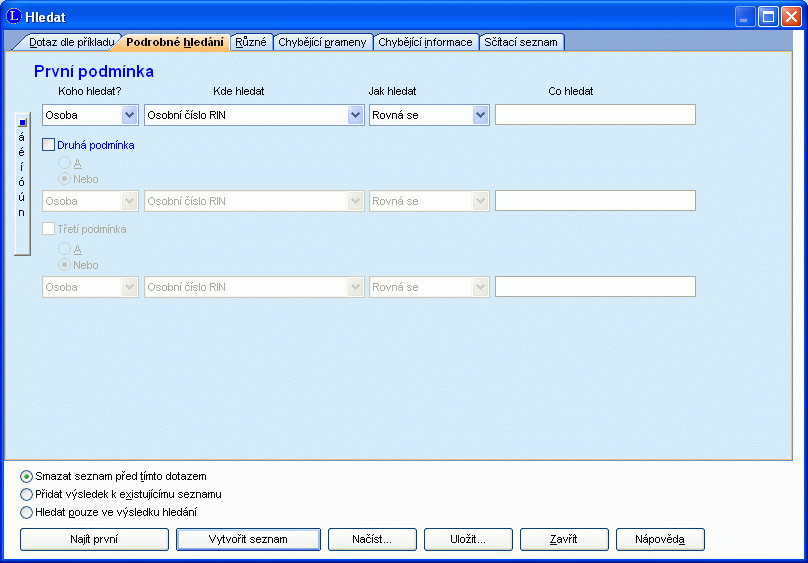Image resolution: width=808 pixels, height=563 pixels.
Task: Select the Nebo radio under Druhá podmínka
Action: [x=64, y=179]
